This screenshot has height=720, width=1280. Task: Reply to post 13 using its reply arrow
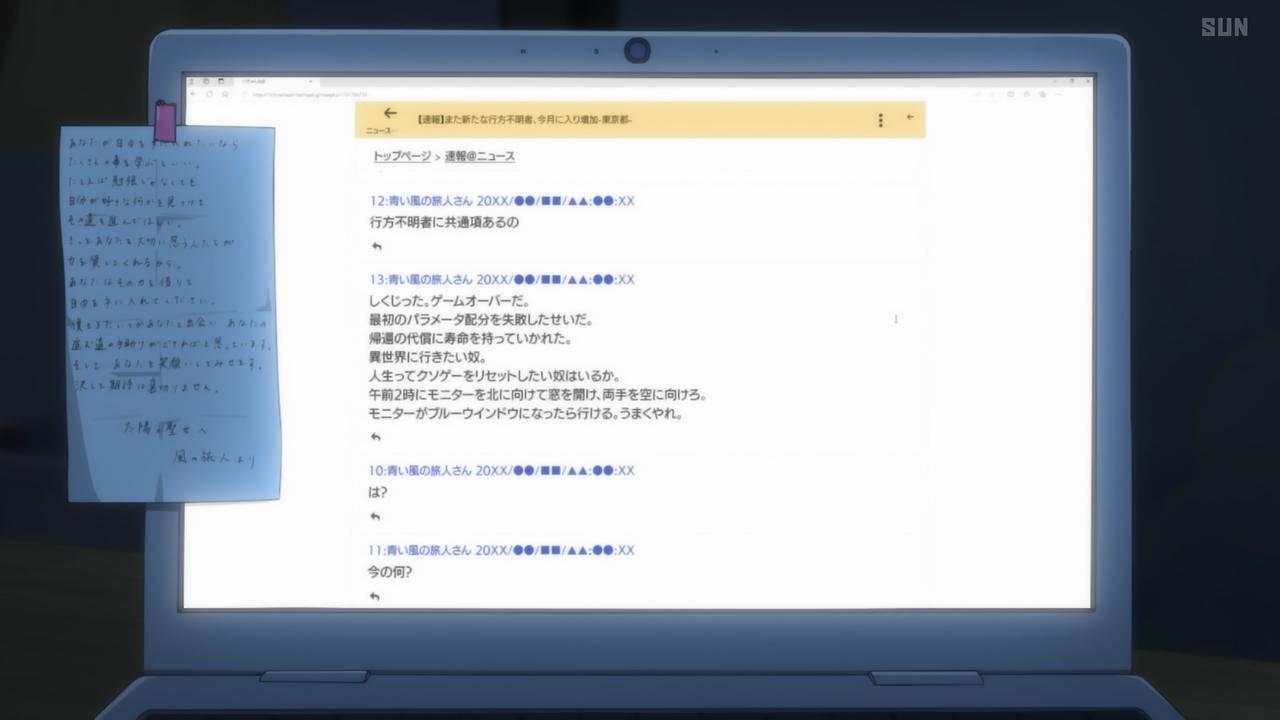376,437
